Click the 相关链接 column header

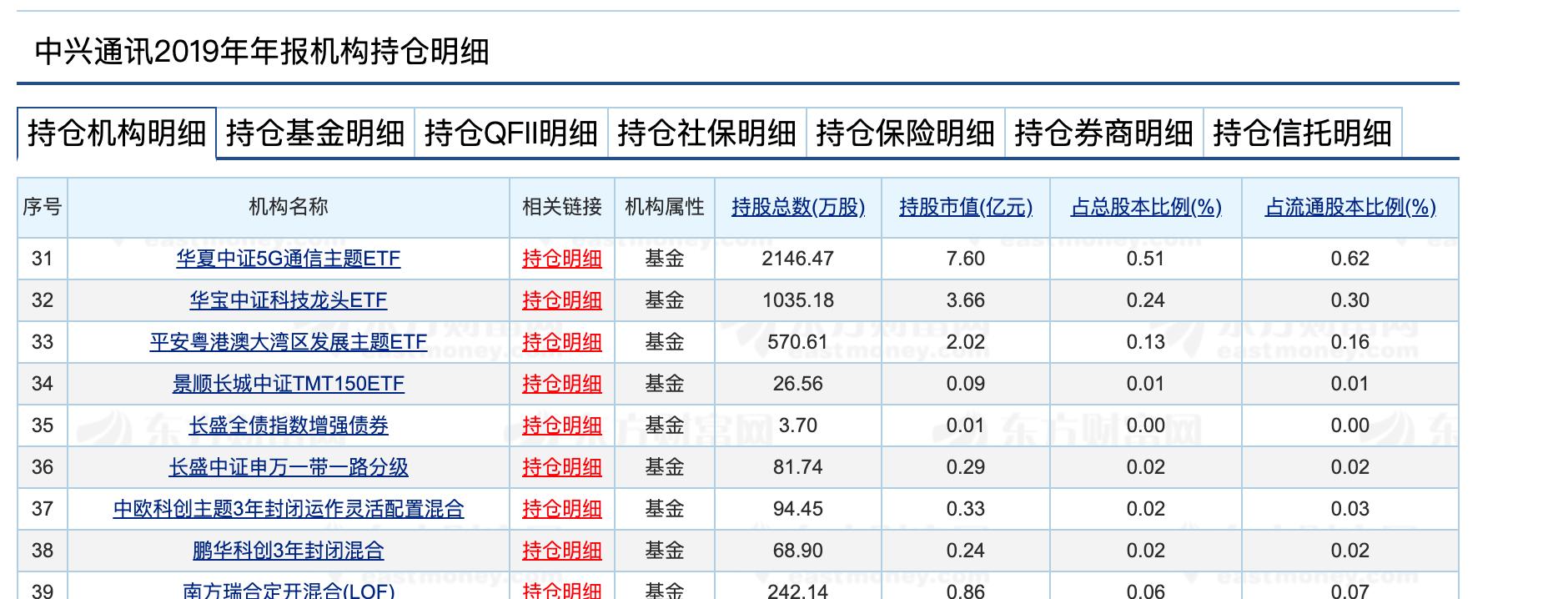click(x=562, y=207)
